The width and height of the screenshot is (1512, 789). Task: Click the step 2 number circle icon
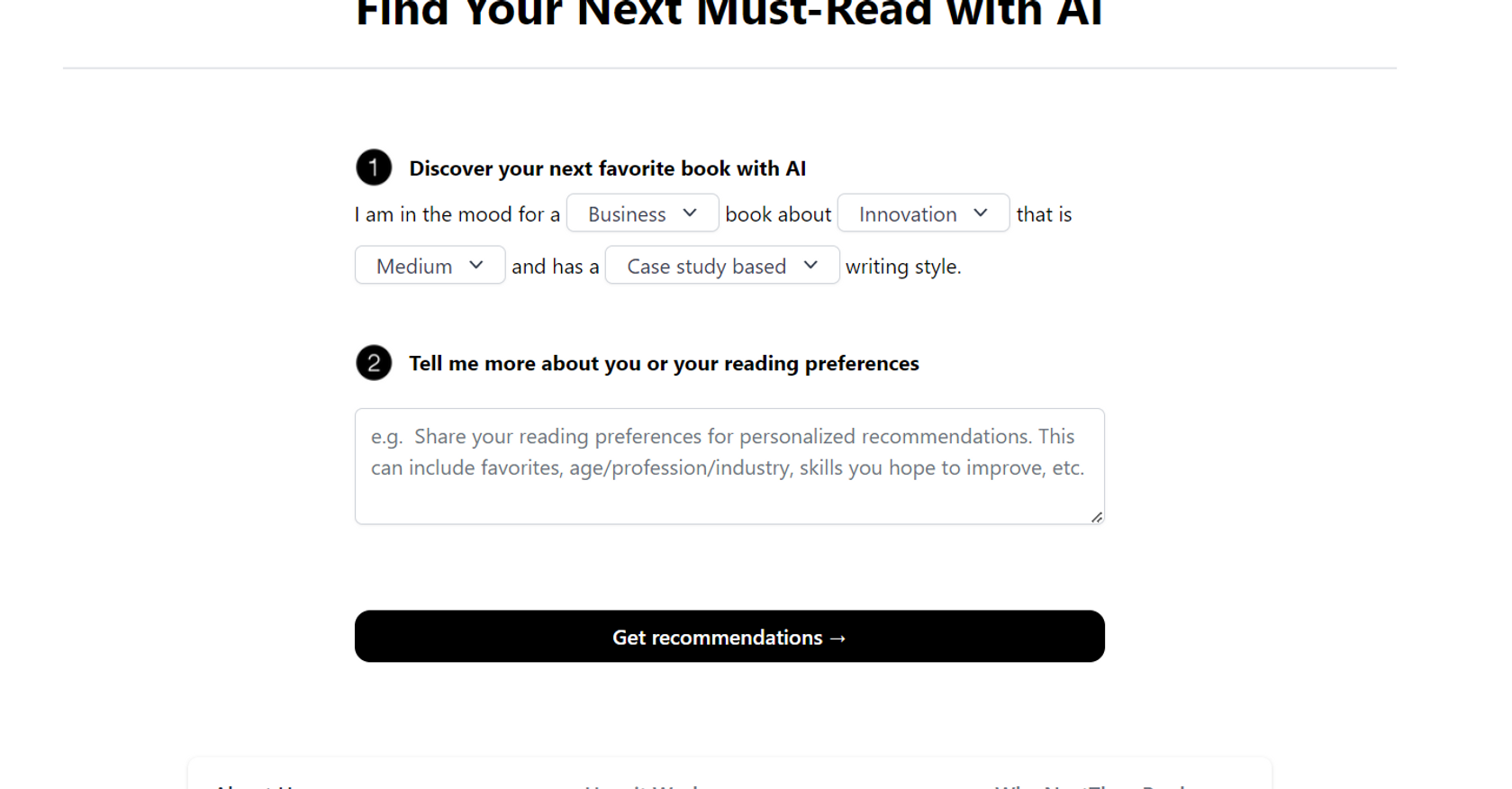(374, 363)
